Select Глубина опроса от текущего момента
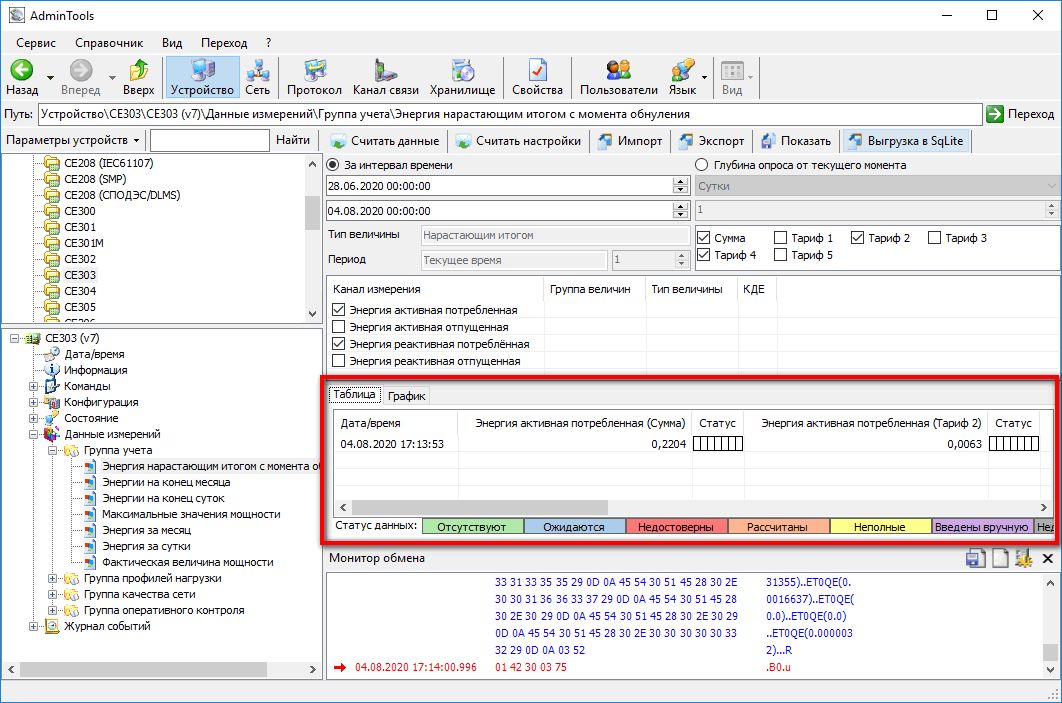This screenshot has height=703, width=1062. (x=702, y=165)
